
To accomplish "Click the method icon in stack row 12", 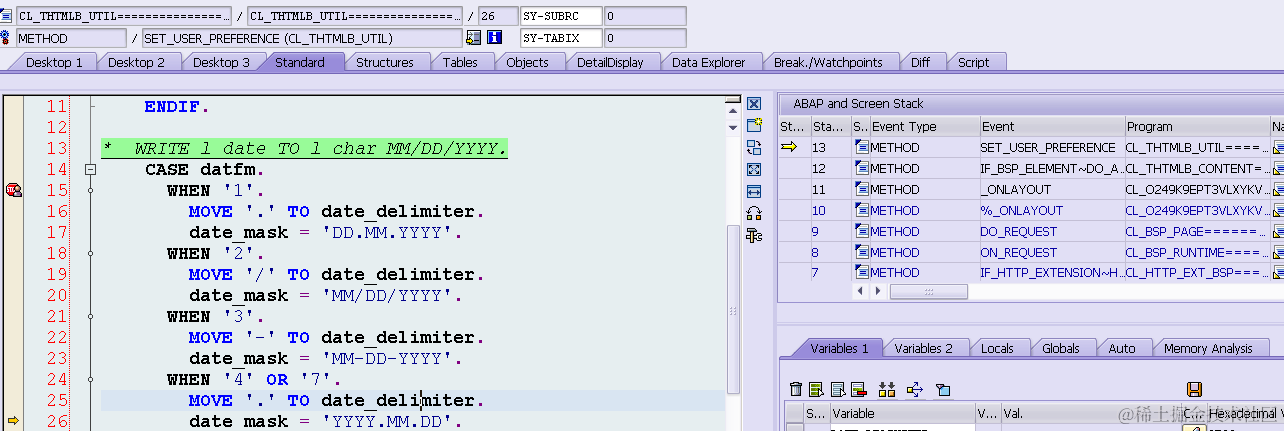I will coord(861,168).
